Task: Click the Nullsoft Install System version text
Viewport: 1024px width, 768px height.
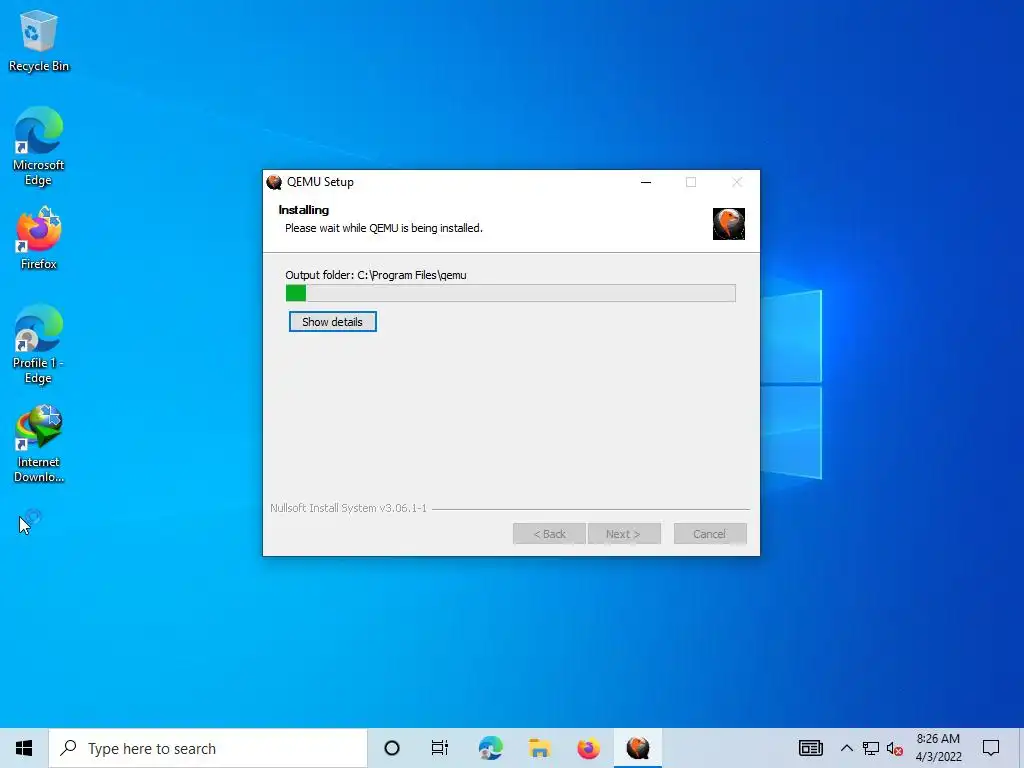Action: pos(348,508)
